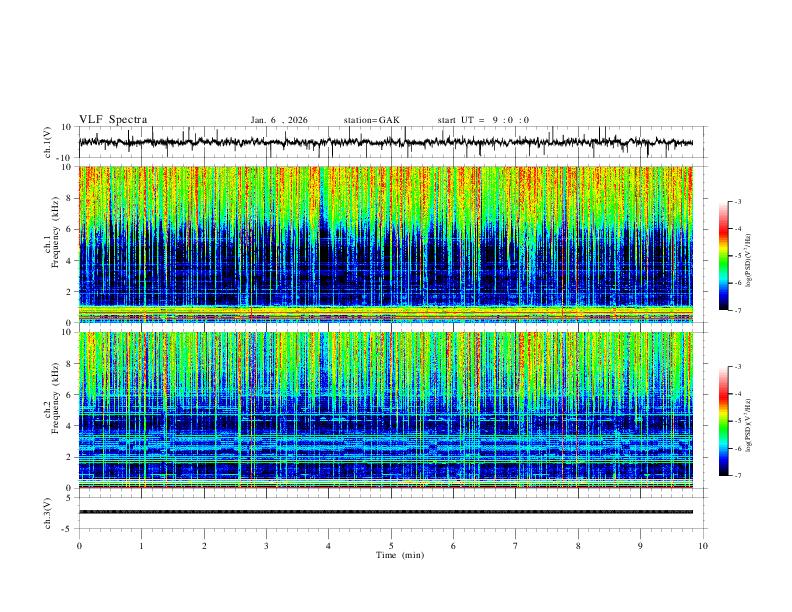Click time axis tick label "9"
This screenshot has width=792, height=612.
[640, 546]
